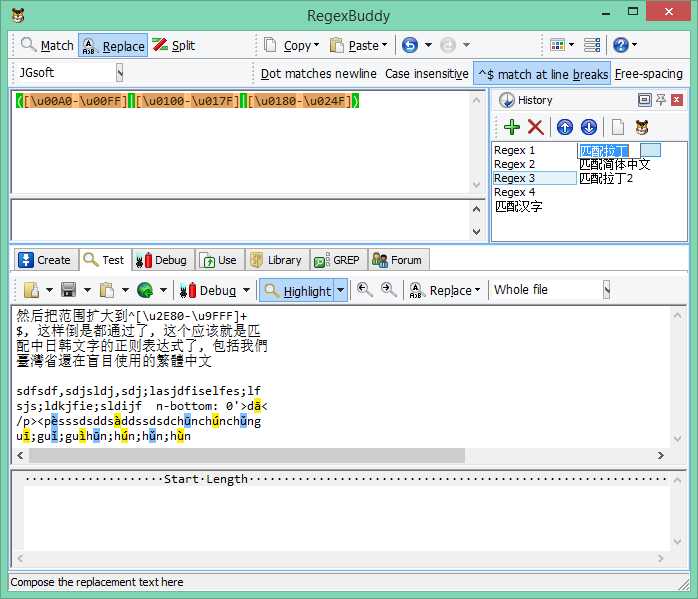Close the History panel
This screenshot has height=599, width=698.
point(677,100)
